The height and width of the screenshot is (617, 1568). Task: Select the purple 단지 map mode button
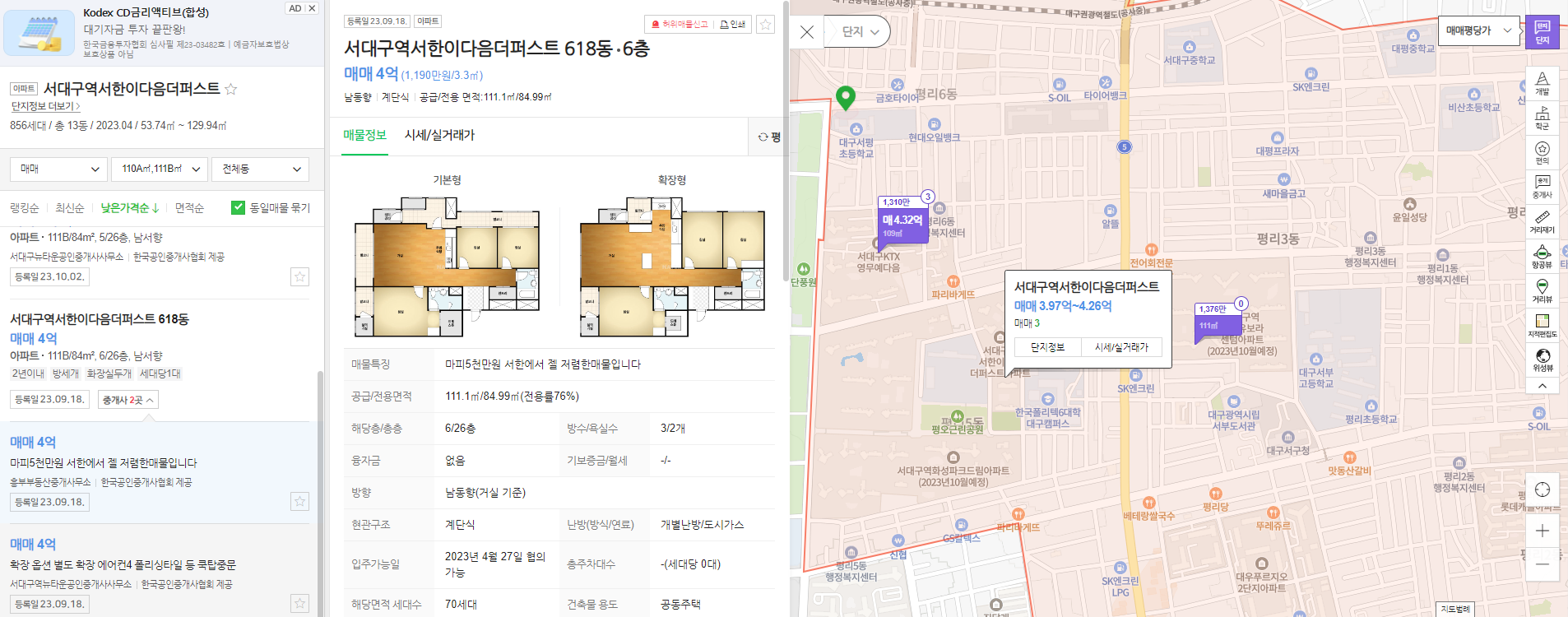click(x=1542, y=33)
